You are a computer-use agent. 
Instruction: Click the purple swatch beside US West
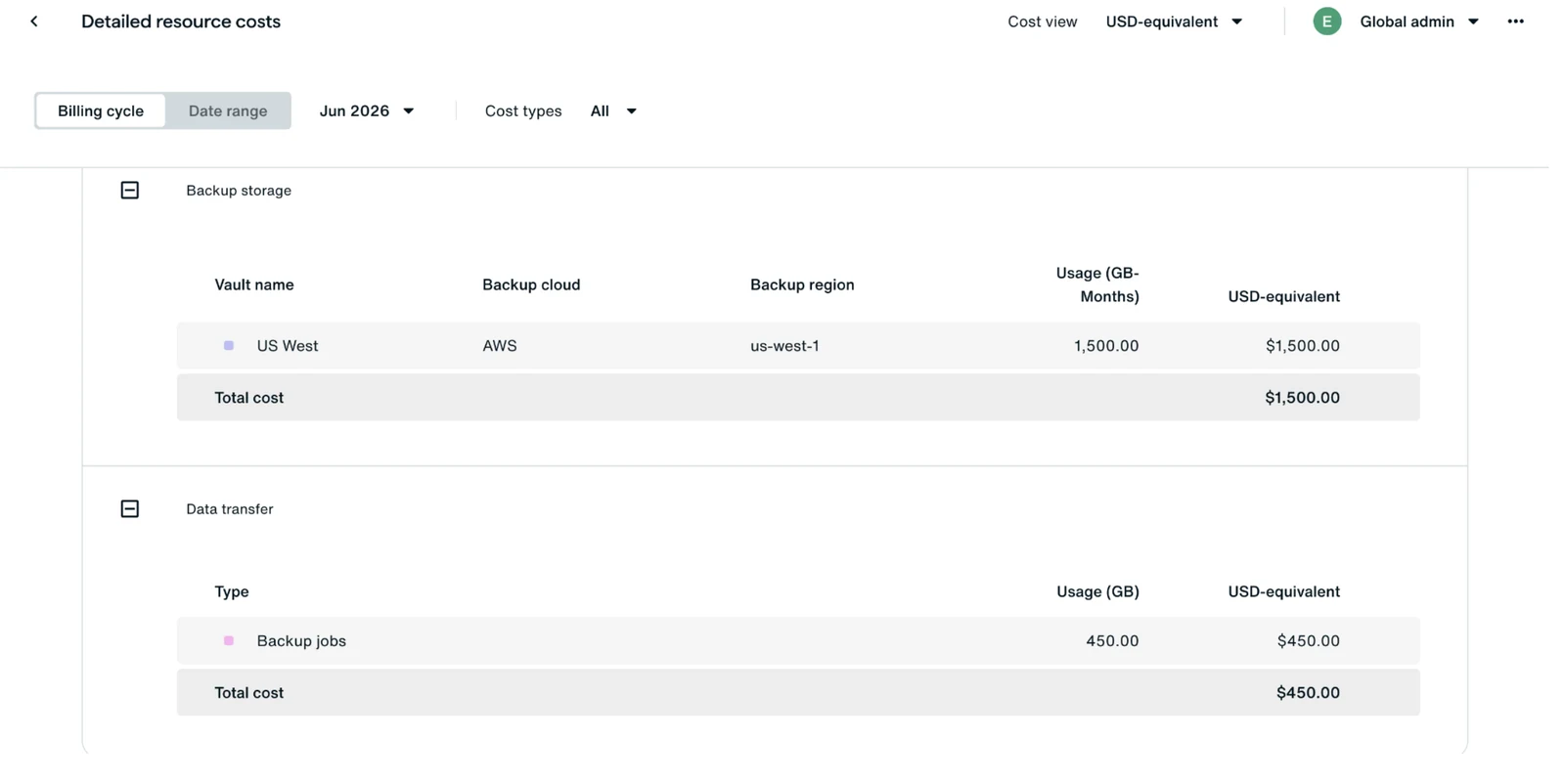click(x=229, y=346)
